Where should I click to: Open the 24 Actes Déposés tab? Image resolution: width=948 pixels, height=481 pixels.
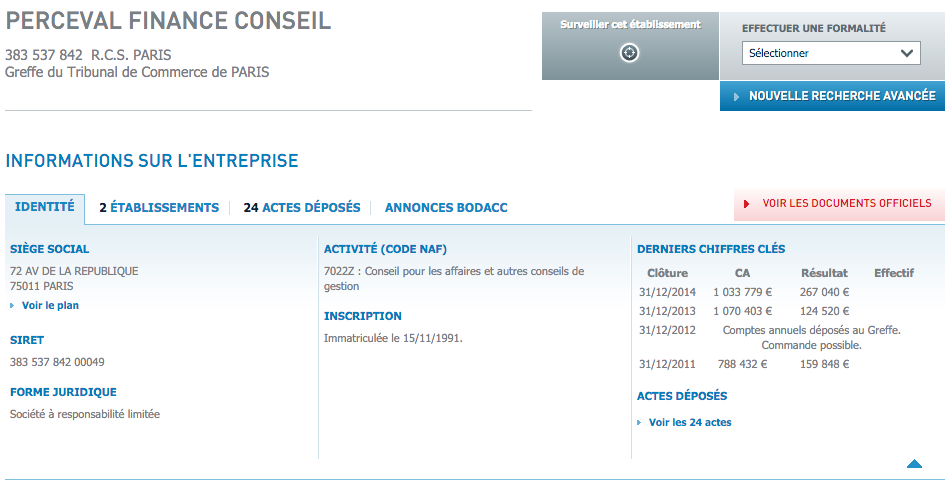click(302, 208)
